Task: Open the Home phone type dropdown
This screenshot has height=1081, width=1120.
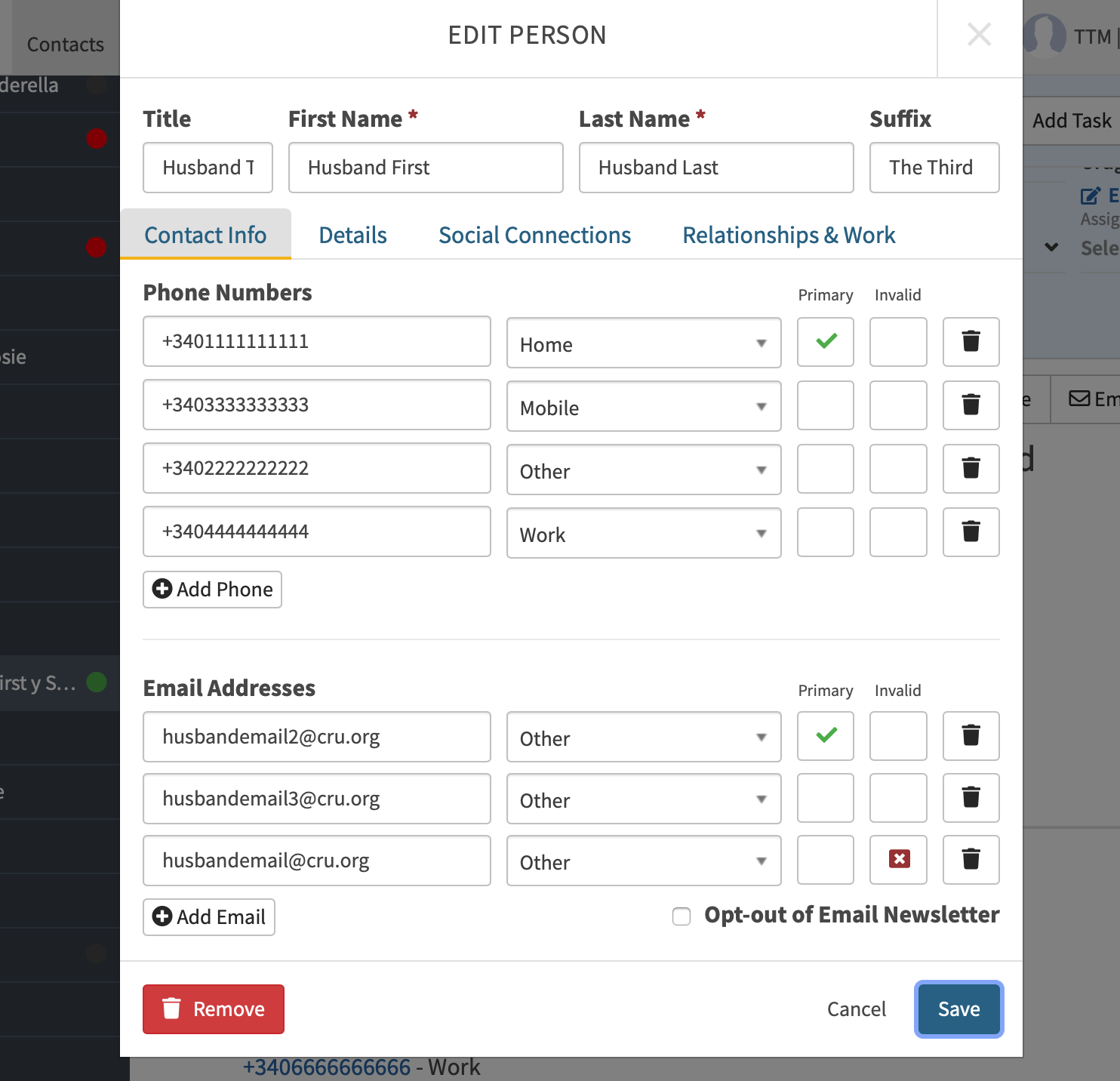Action: pos(644,343)
